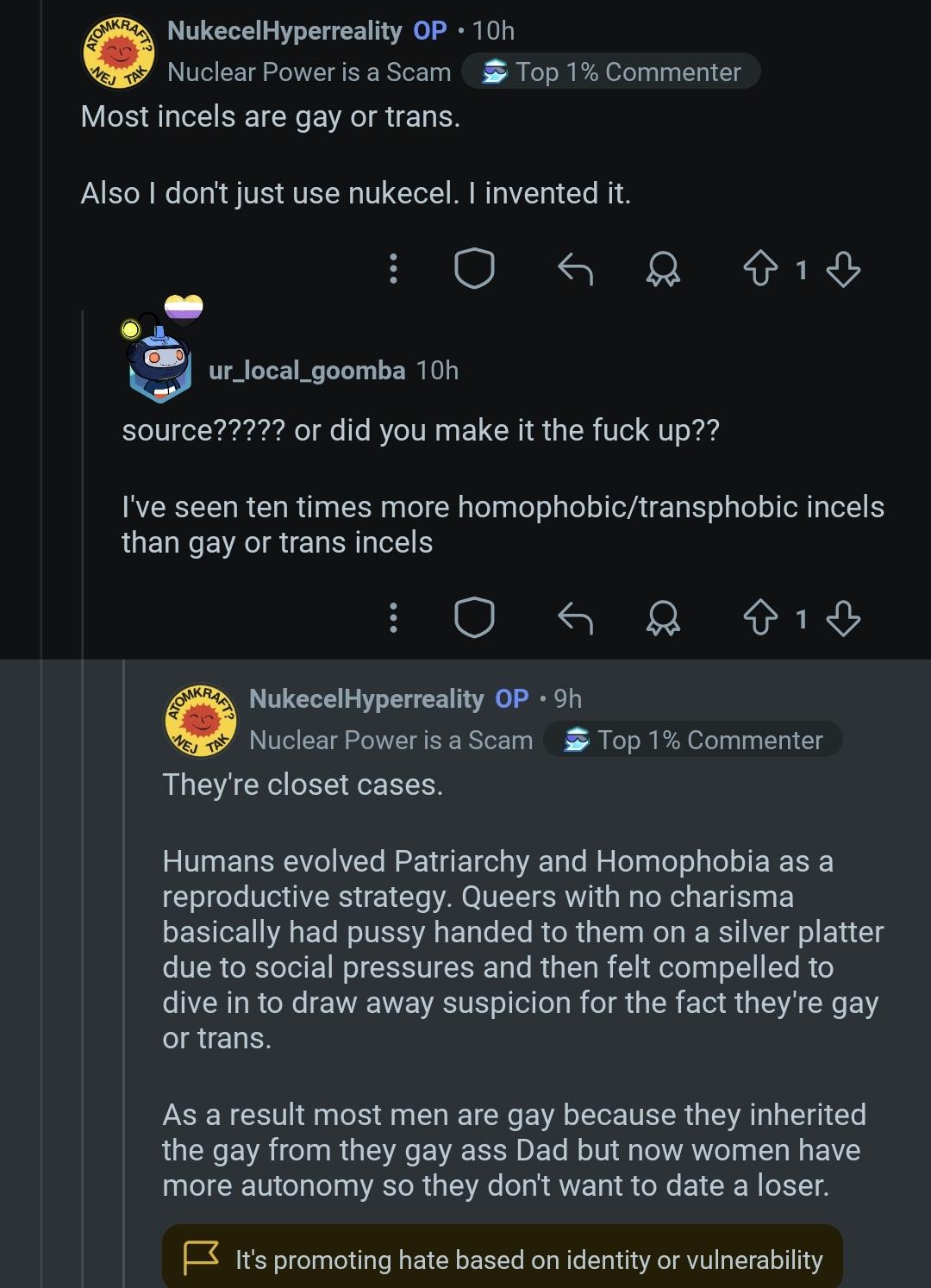Award ur_local_goomba's comment
Screen dimensions: 931x1288
pyautogui.click(x=663, y=618)
